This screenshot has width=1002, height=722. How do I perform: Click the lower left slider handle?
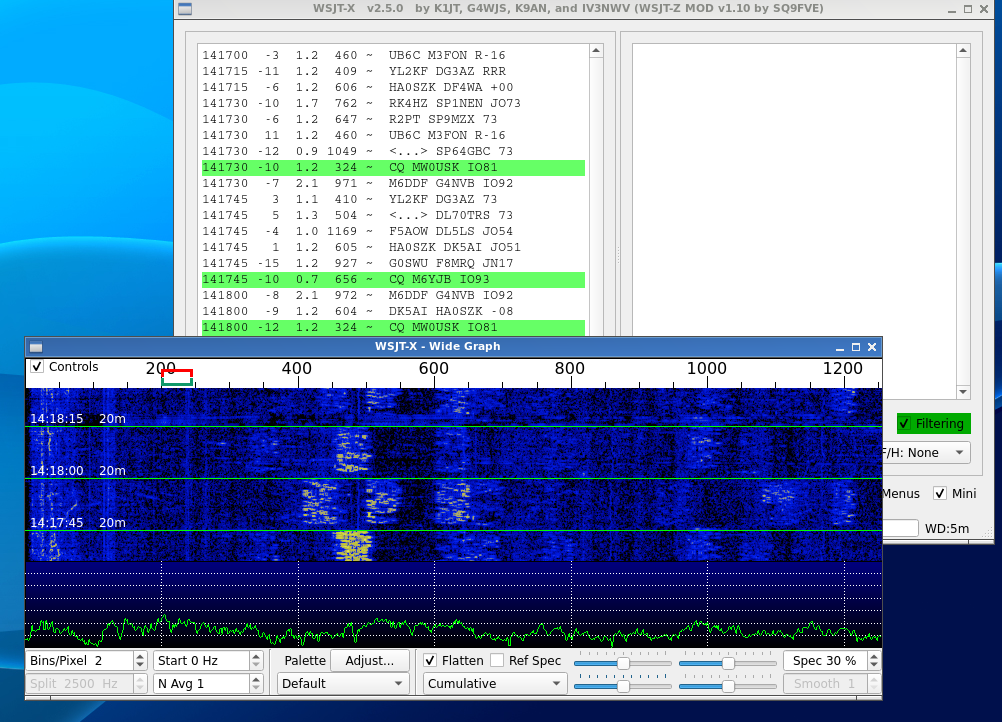(x=624, y=686)
